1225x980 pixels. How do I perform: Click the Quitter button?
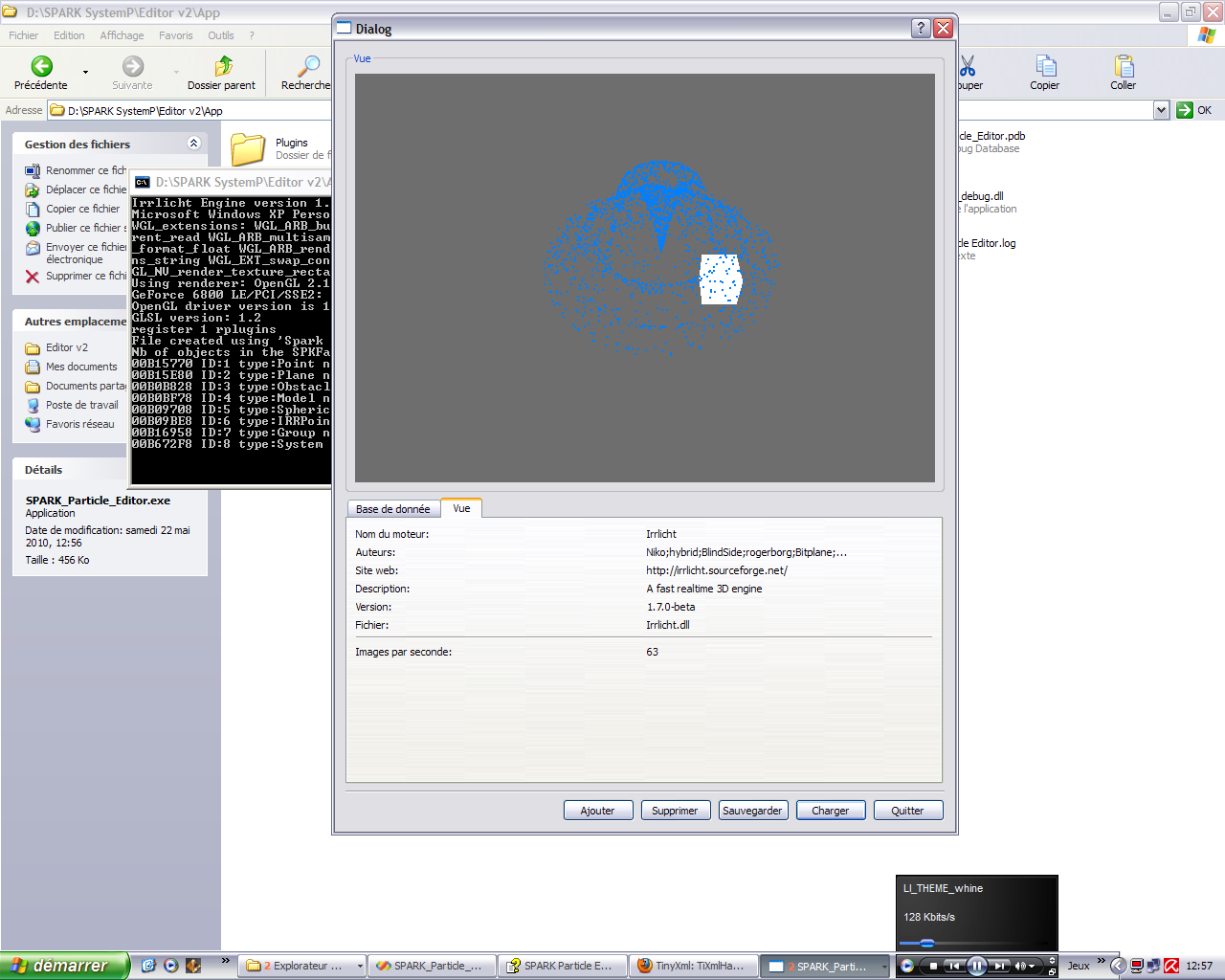[x=908, y=811]
